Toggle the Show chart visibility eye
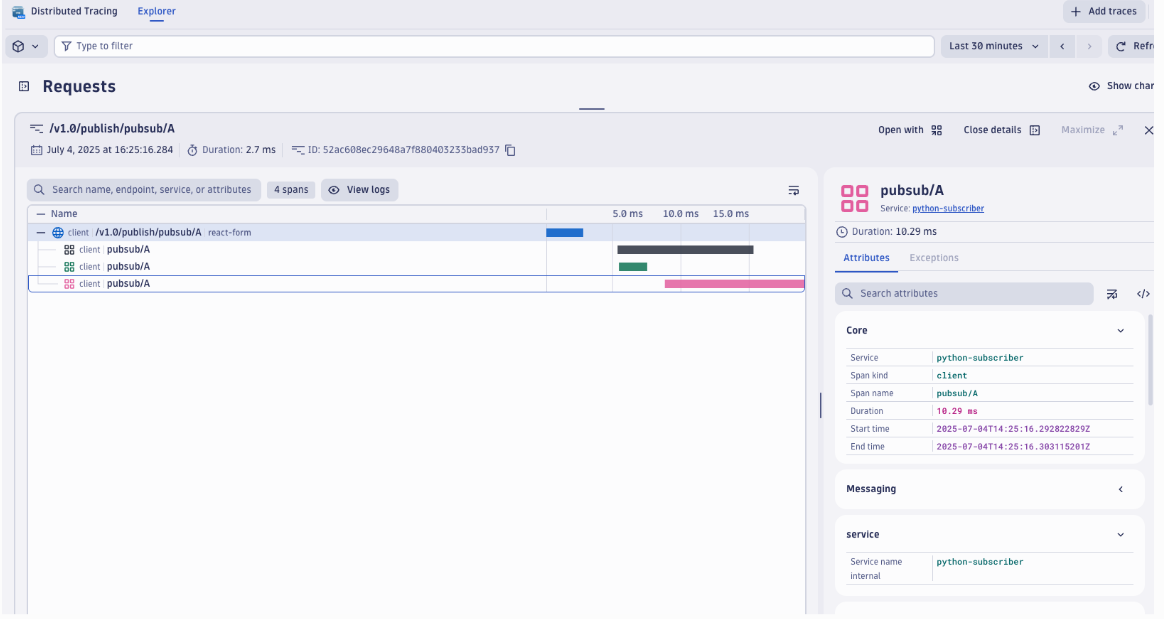This screenshot has height=619, width=1164. click(1094, 86)
